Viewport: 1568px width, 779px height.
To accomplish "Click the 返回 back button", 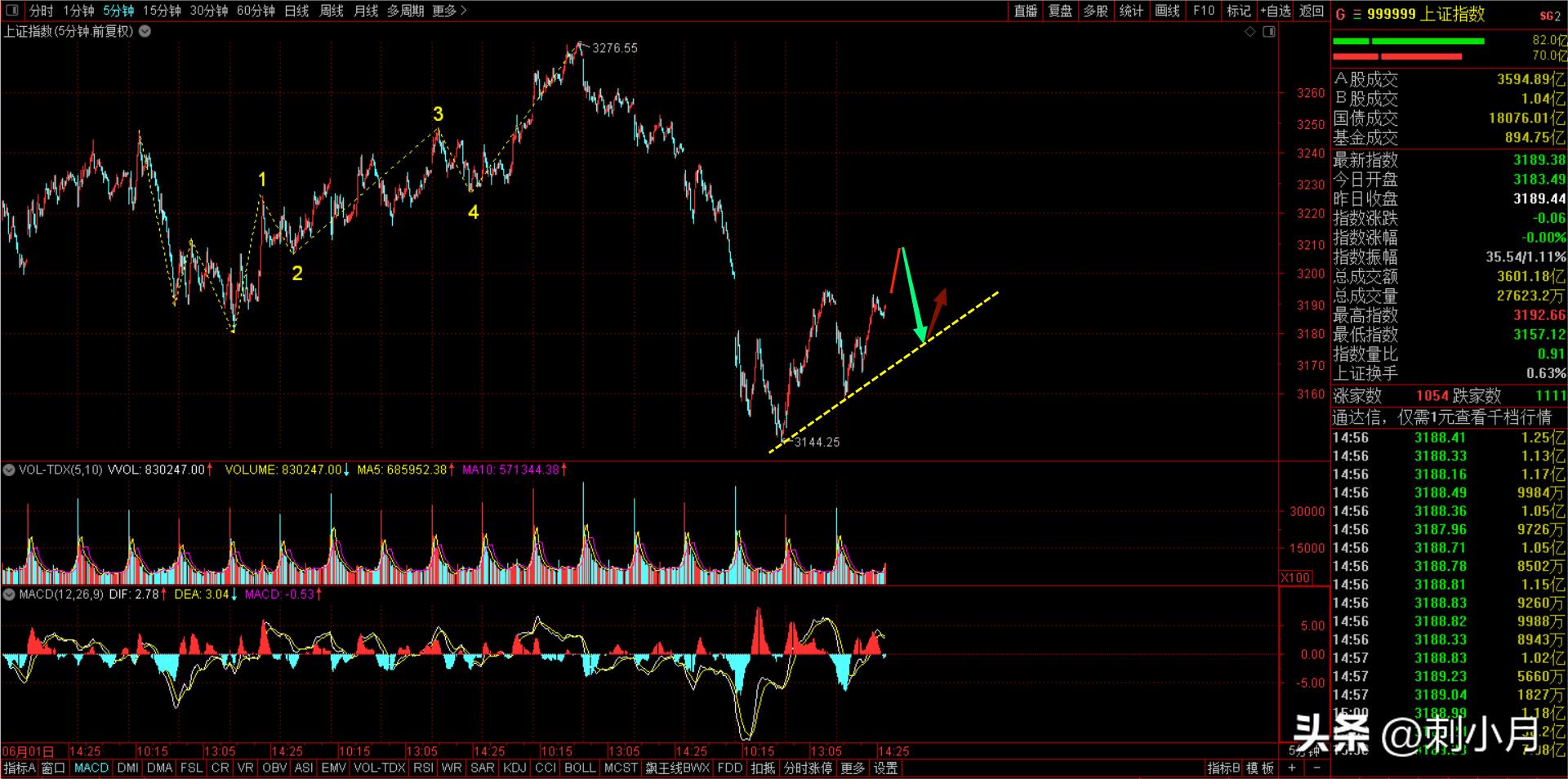I will click(1311, 11).
